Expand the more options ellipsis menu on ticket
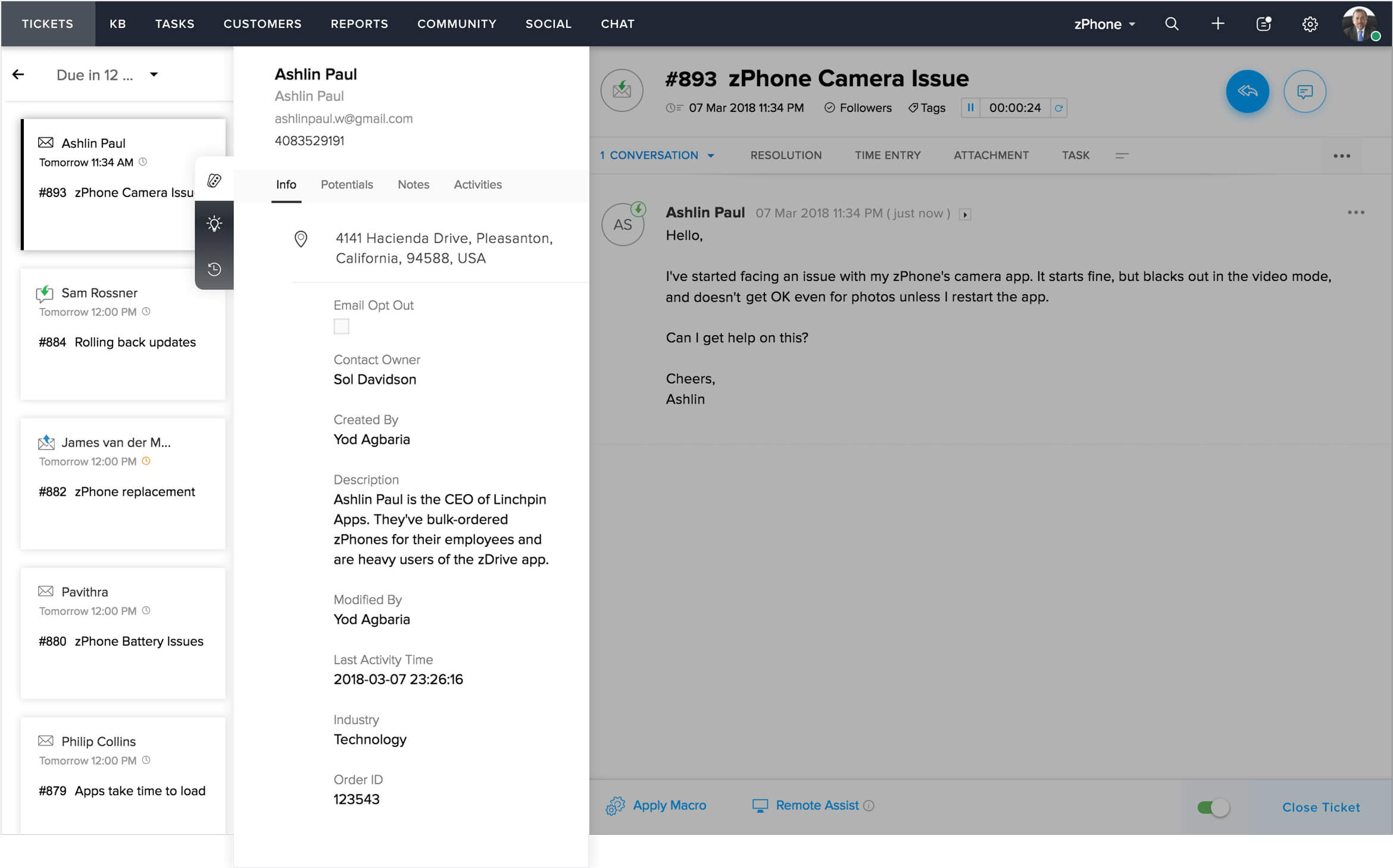Viewport: 1393px width, 868px height. click(x=1342, y=156)
